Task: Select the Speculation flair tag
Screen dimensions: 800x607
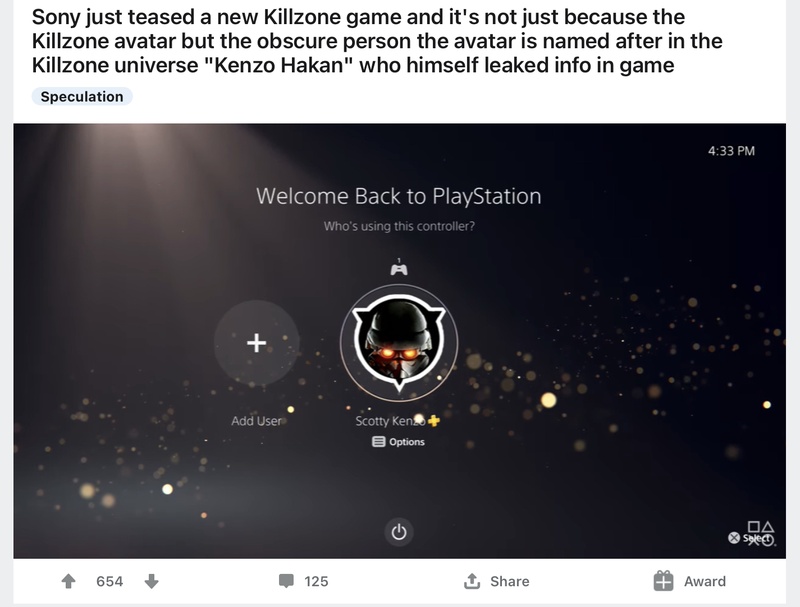Action: 82,97
